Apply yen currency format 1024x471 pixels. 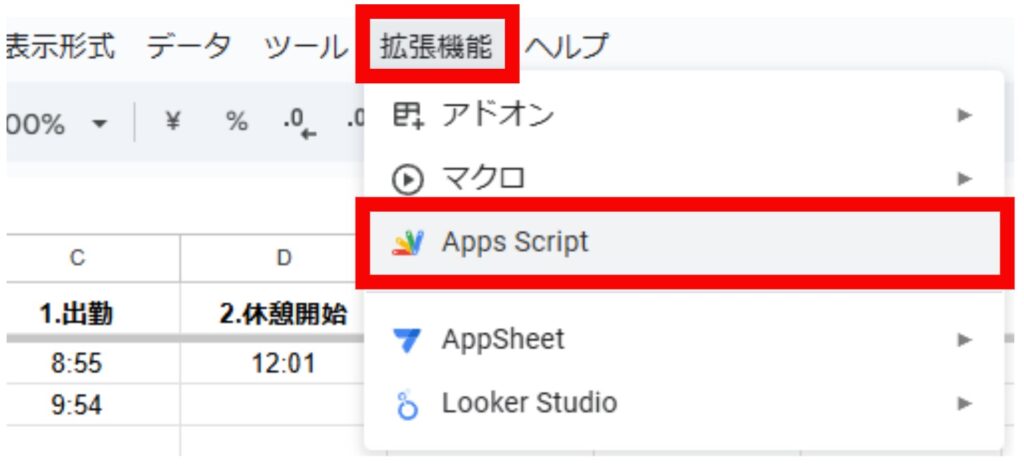point(172,122)
